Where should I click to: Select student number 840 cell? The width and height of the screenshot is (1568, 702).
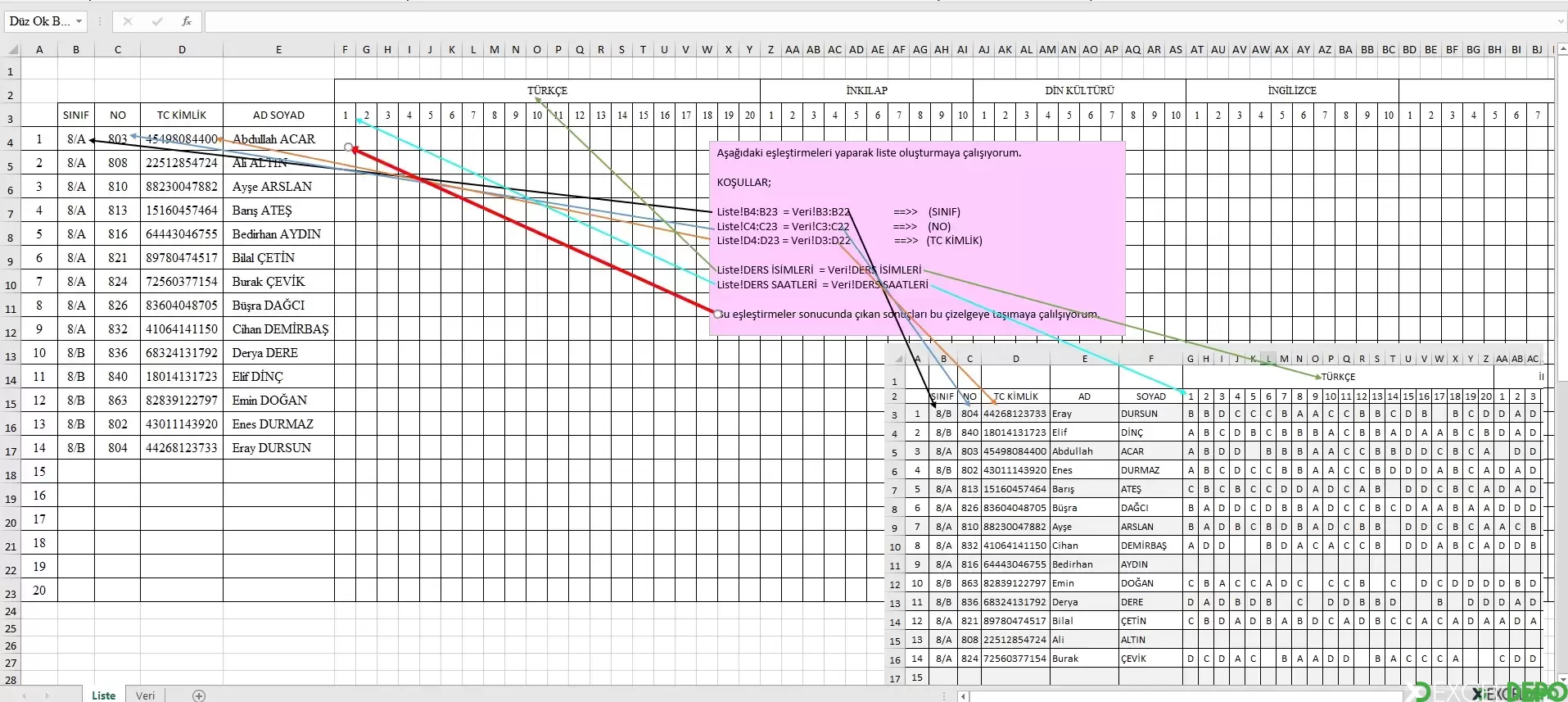point(118,377)
